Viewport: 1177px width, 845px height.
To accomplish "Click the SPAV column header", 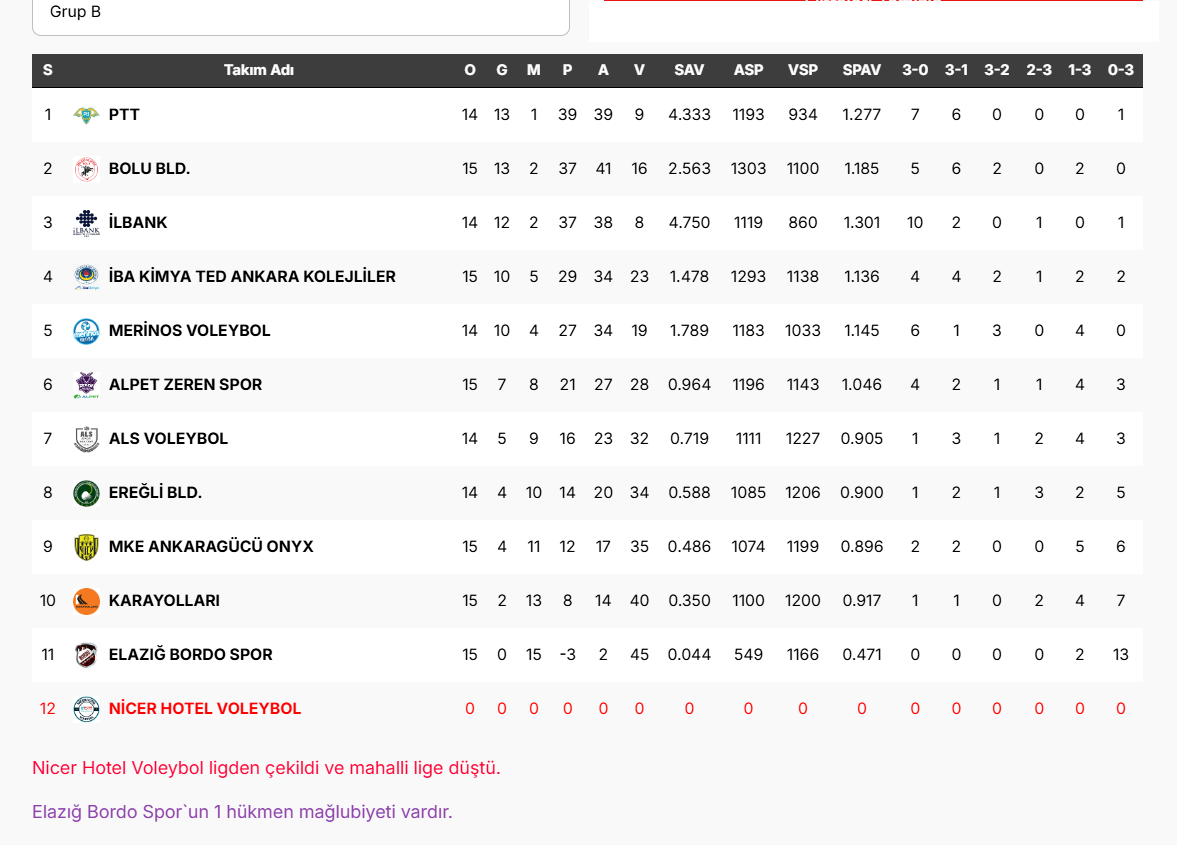I will coord(862,71).
